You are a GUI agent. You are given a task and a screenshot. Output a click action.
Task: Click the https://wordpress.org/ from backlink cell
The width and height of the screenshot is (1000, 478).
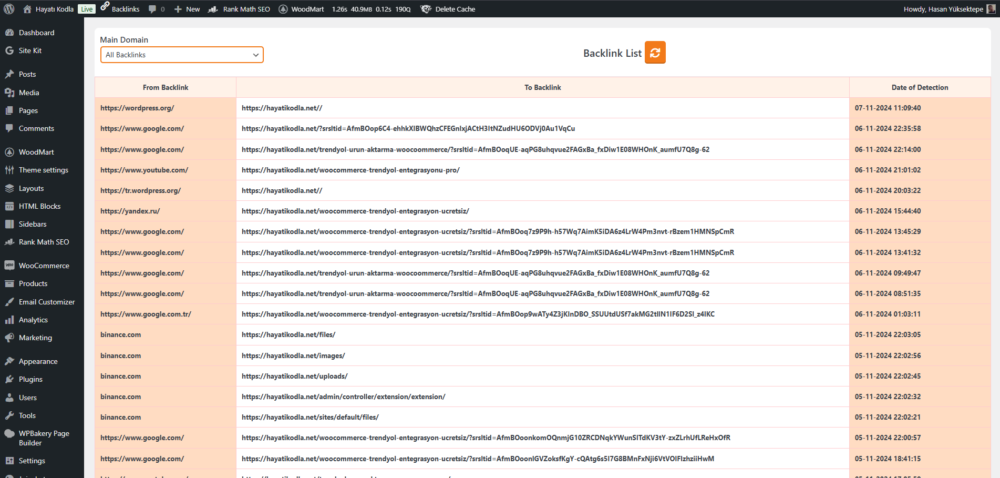point(165,108)
